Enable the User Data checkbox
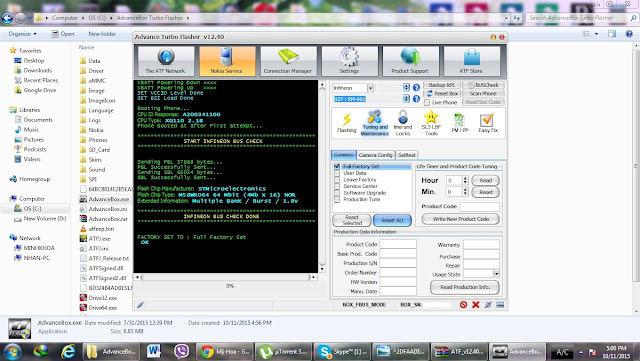Image resolution: width=640 pixels, height=361 pixels. point(337,173)
